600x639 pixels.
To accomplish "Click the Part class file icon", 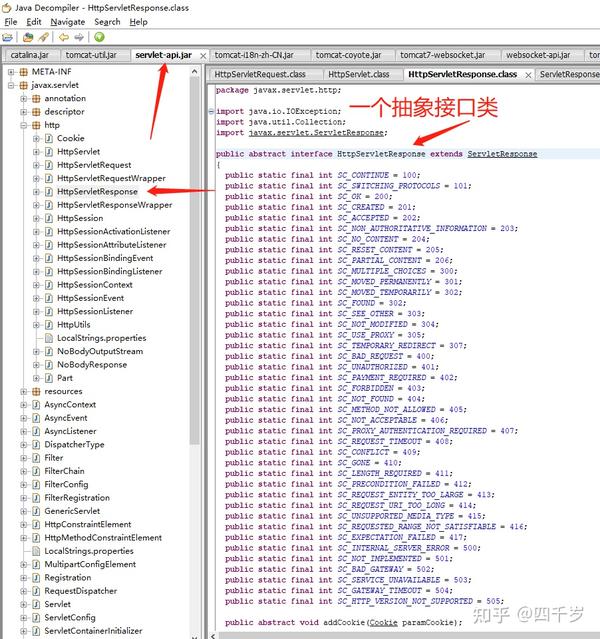I will (49, 378).
